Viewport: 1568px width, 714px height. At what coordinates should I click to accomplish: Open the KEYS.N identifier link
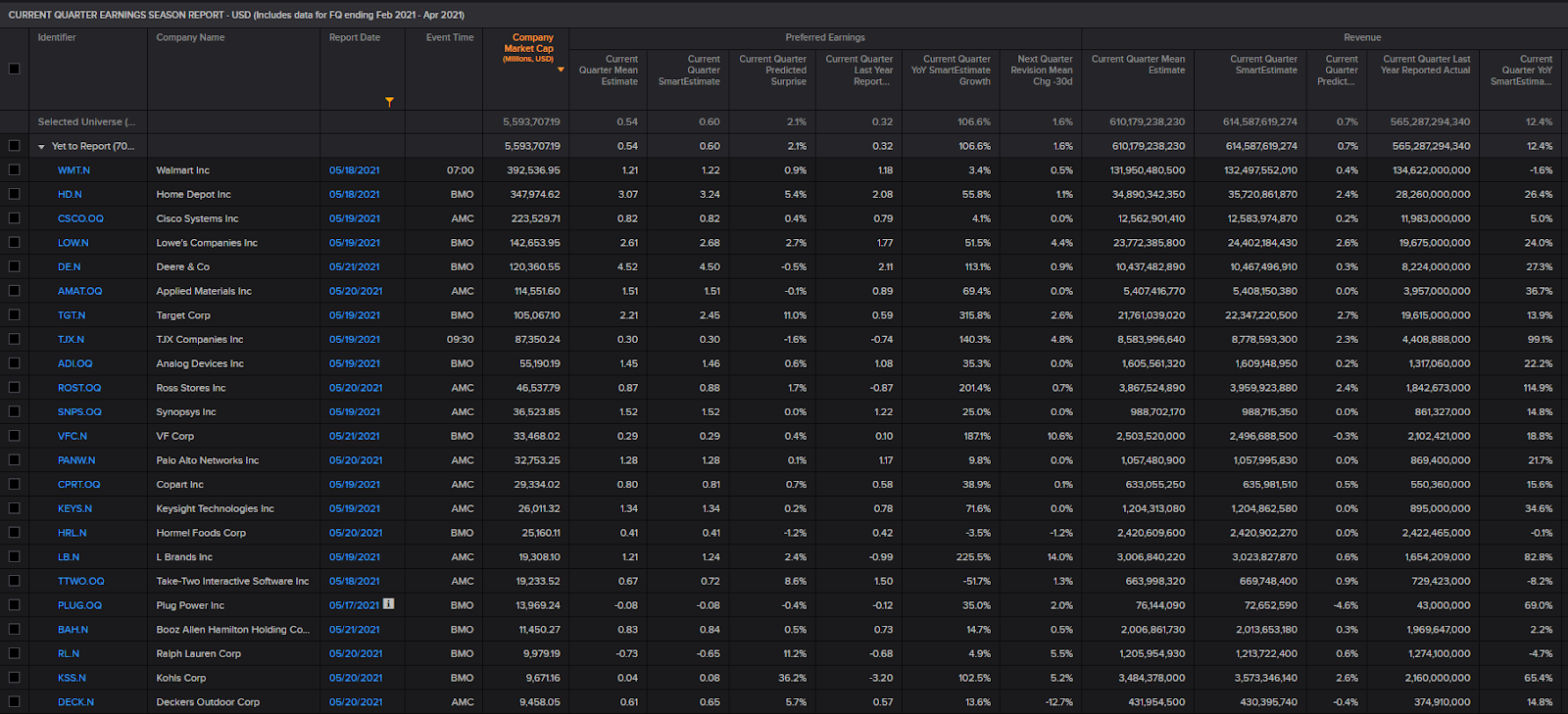(74, 508)
